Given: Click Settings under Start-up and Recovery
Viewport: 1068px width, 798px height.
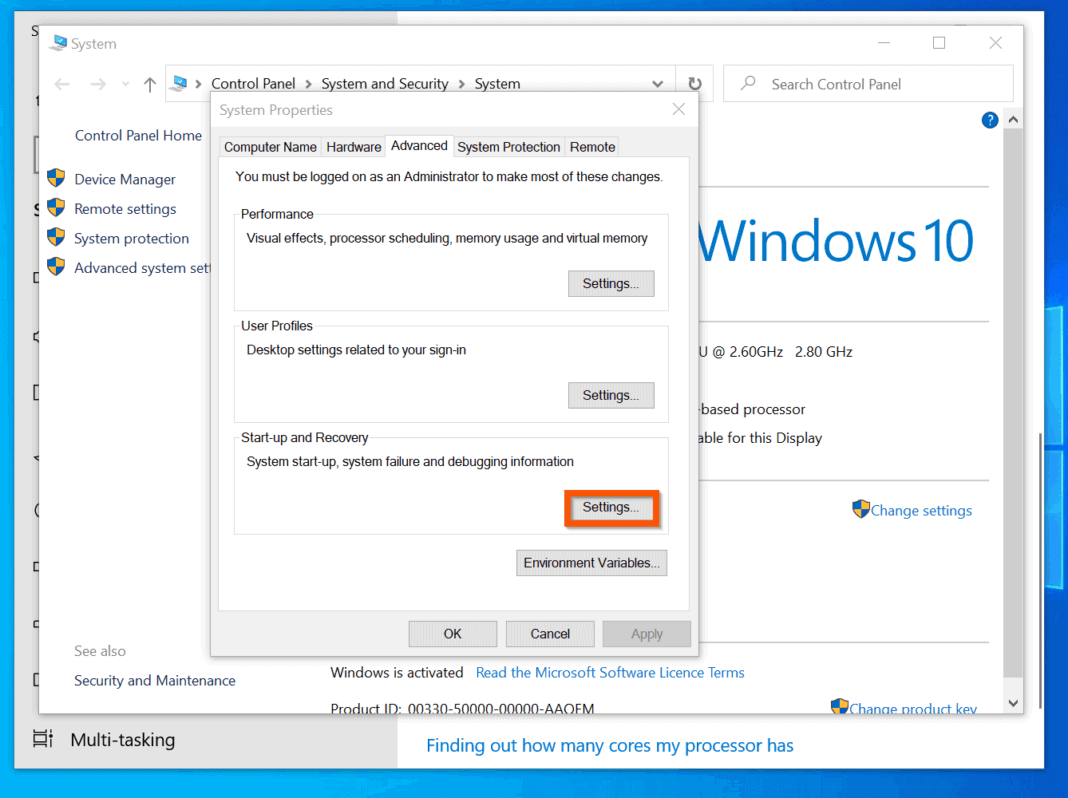Looking at the screenshot, I should pos(611,507).
